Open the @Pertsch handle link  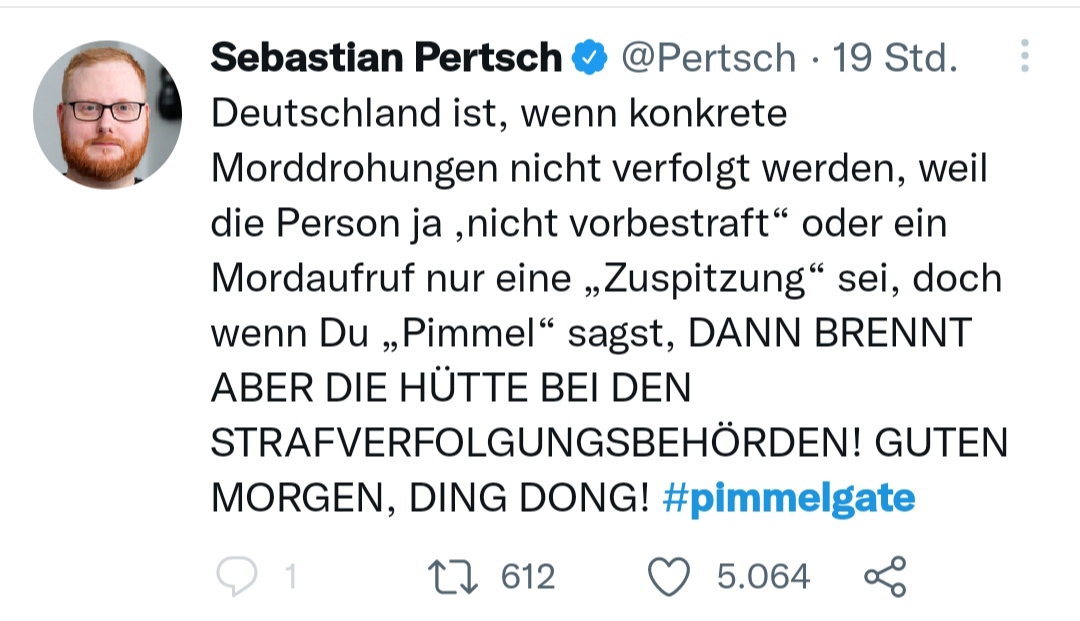pyautogui.click(x=708, y=59)
